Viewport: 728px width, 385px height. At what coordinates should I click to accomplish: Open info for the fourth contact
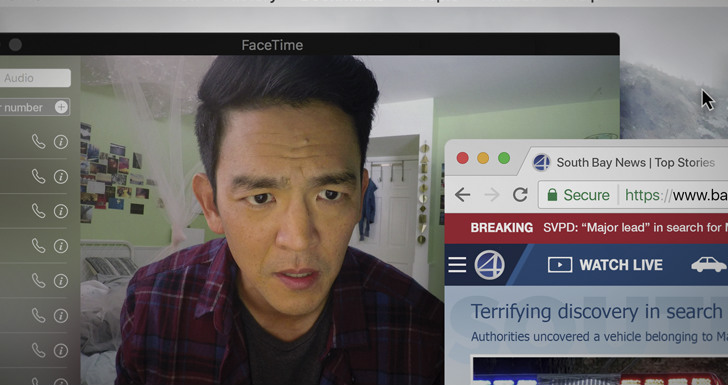click(61, 246)
